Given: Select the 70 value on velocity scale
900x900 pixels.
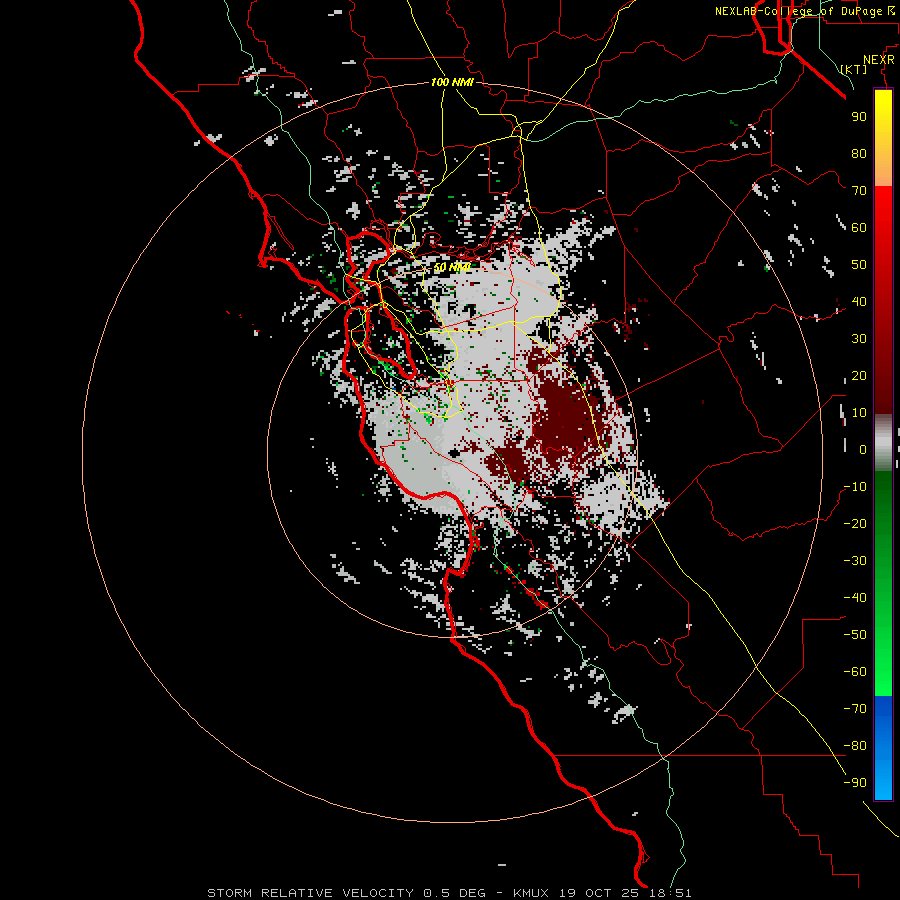Looking at the screenshot, I should pyautogui.click(x=859, y=191).
